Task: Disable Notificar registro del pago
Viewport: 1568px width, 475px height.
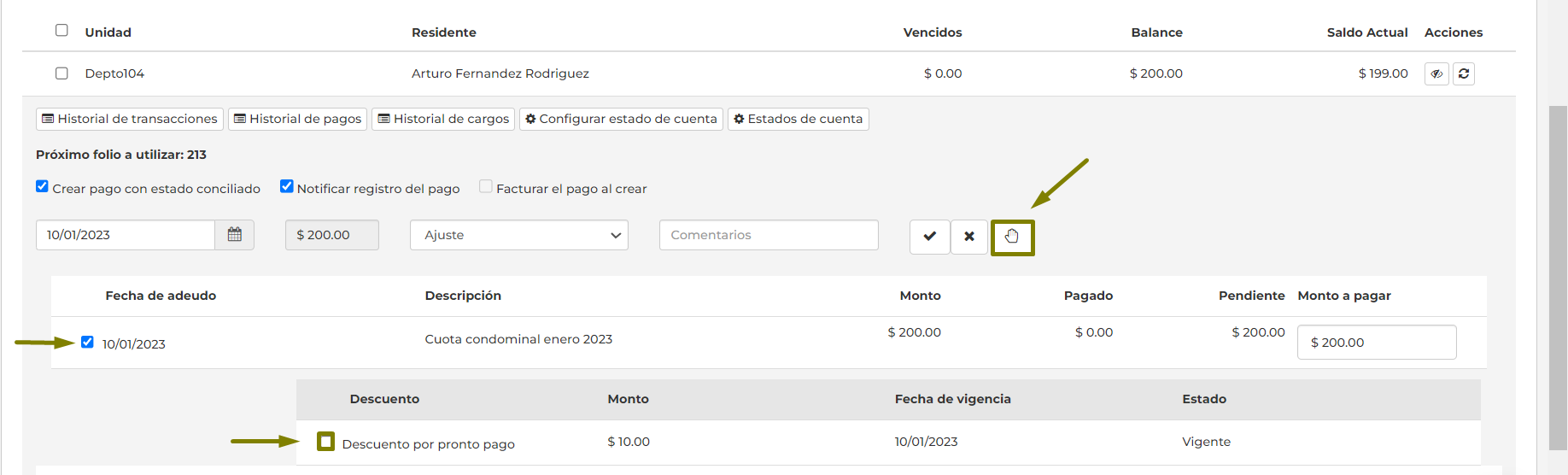Action: pyautogui.click(x=287, y=186)
